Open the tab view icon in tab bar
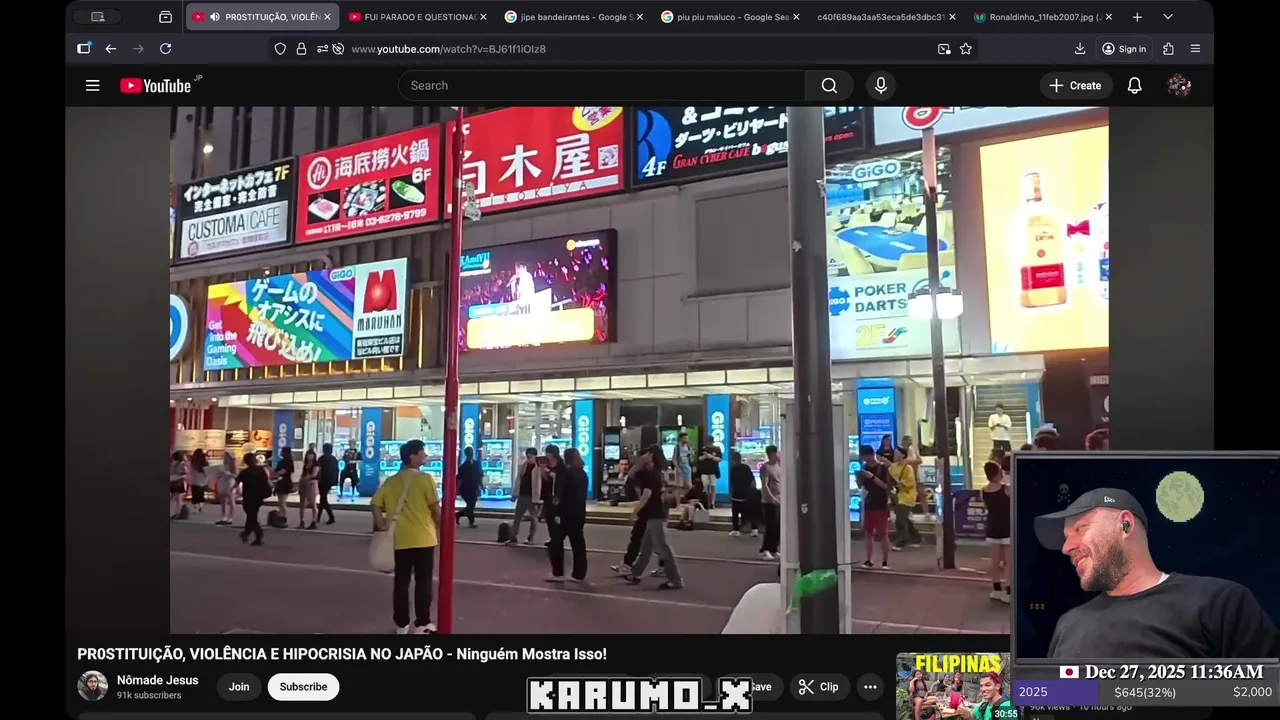 165,17
